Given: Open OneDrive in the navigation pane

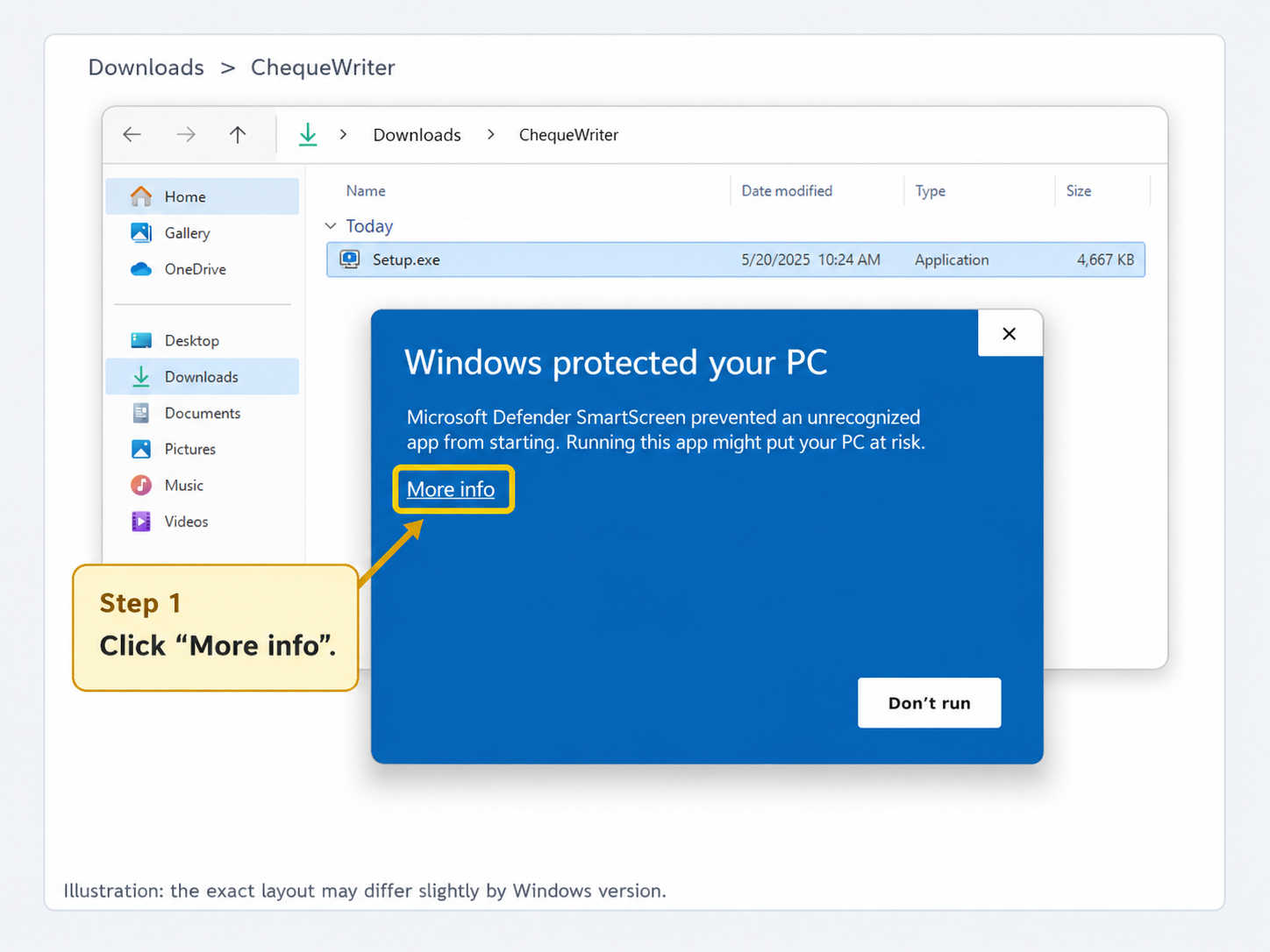Looking at the screenshot, I should click(203, 269).
